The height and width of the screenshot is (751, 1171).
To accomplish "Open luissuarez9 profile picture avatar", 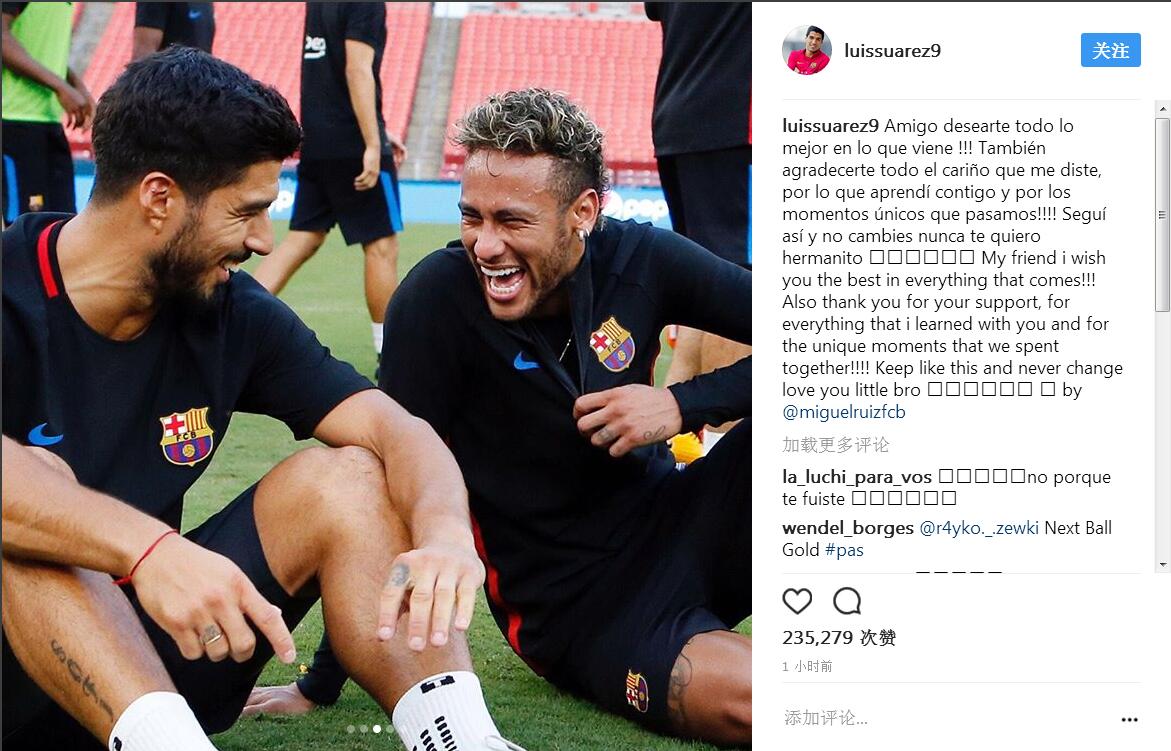I will pyautogui.click(x=807, y=50).
